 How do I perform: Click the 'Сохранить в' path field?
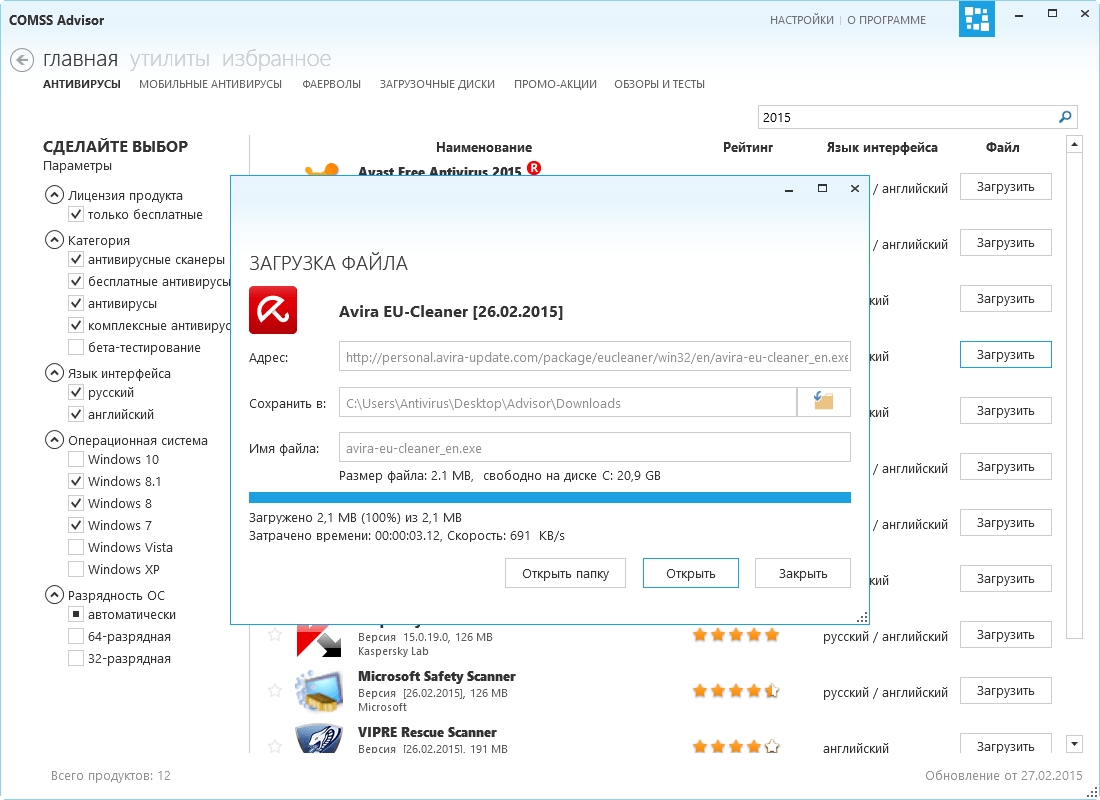[x=568, y=403]
